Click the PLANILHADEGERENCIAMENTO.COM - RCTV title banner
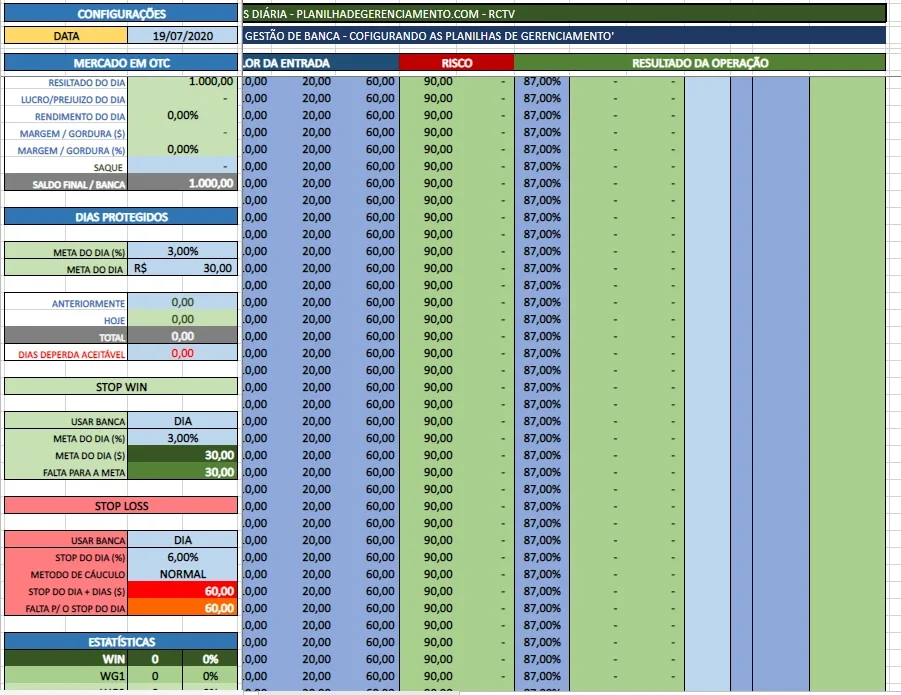 [564, 14]
